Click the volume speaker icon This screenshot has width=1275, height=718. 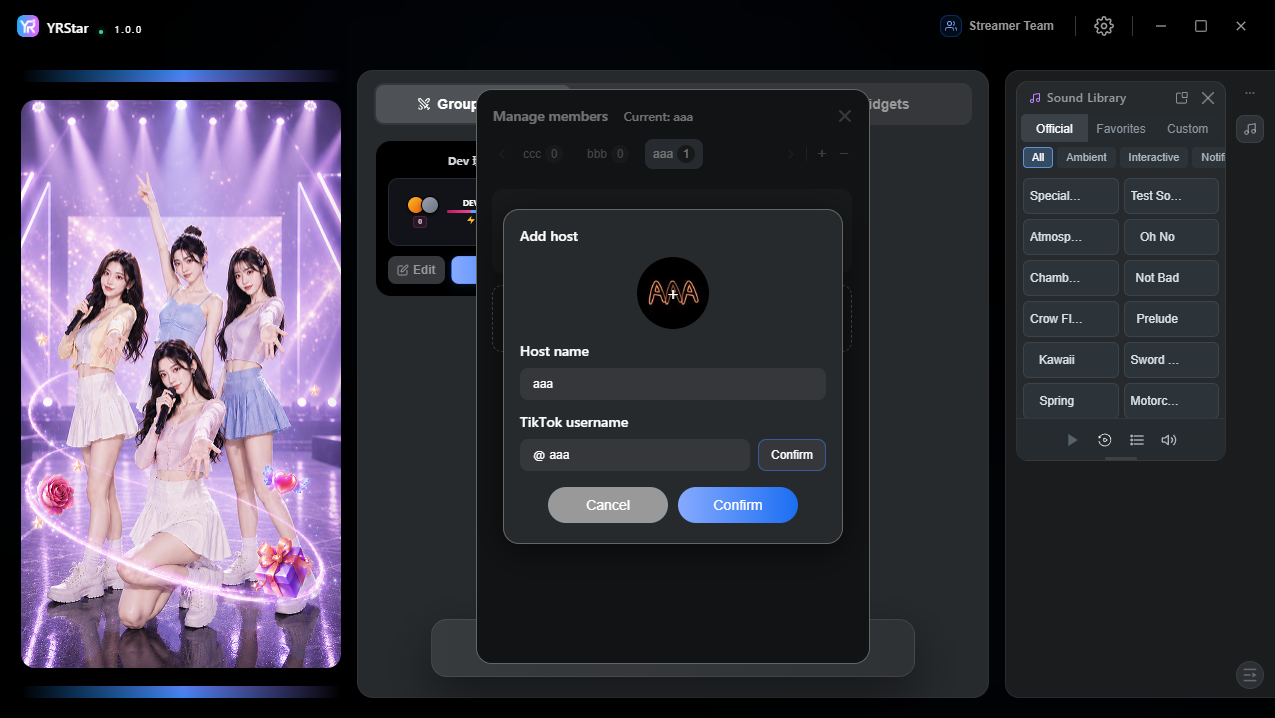pos(1168,440)
